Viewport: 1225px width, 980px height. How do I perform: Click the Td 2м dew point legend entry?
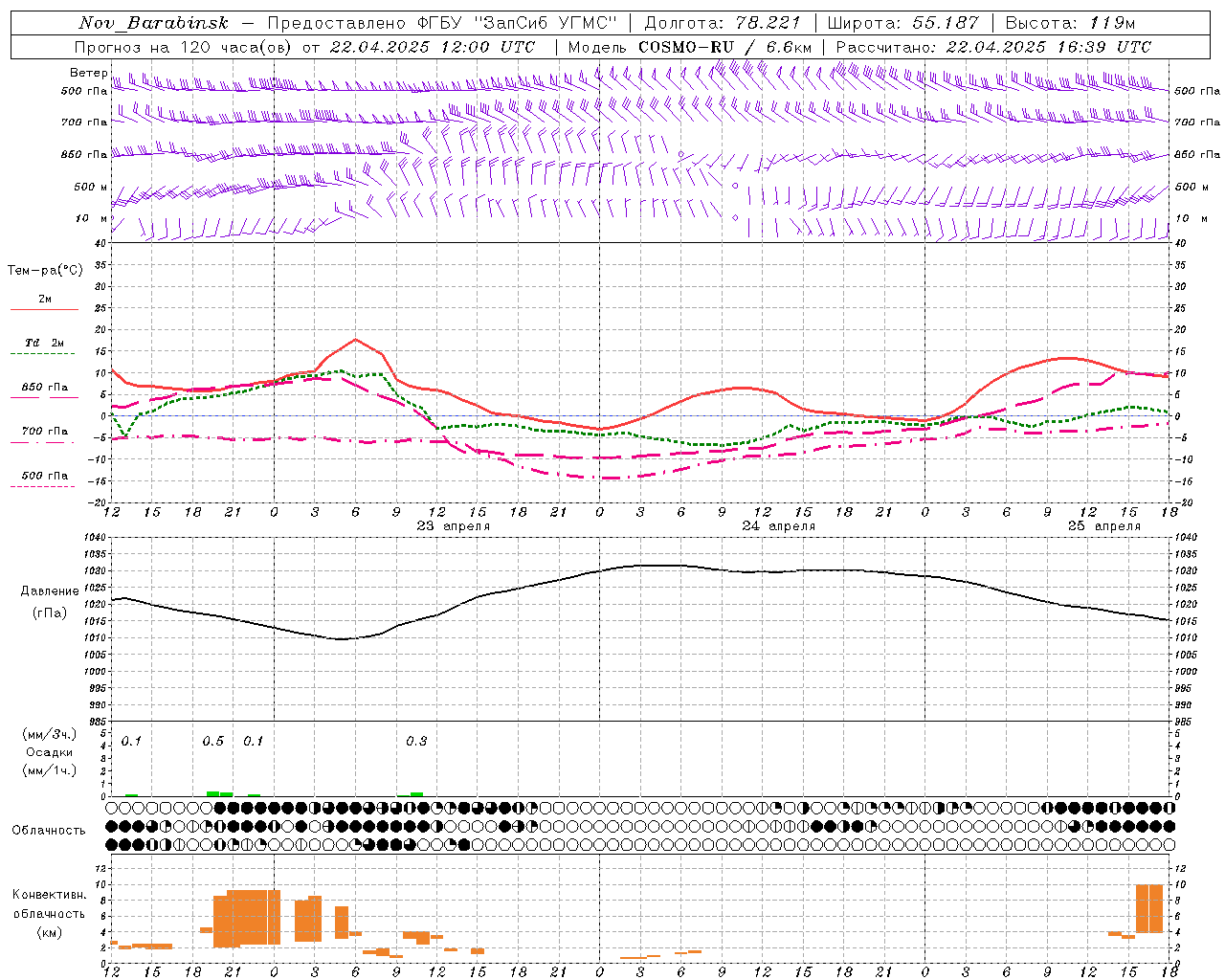pyautogui.click(x=45, y=343)
